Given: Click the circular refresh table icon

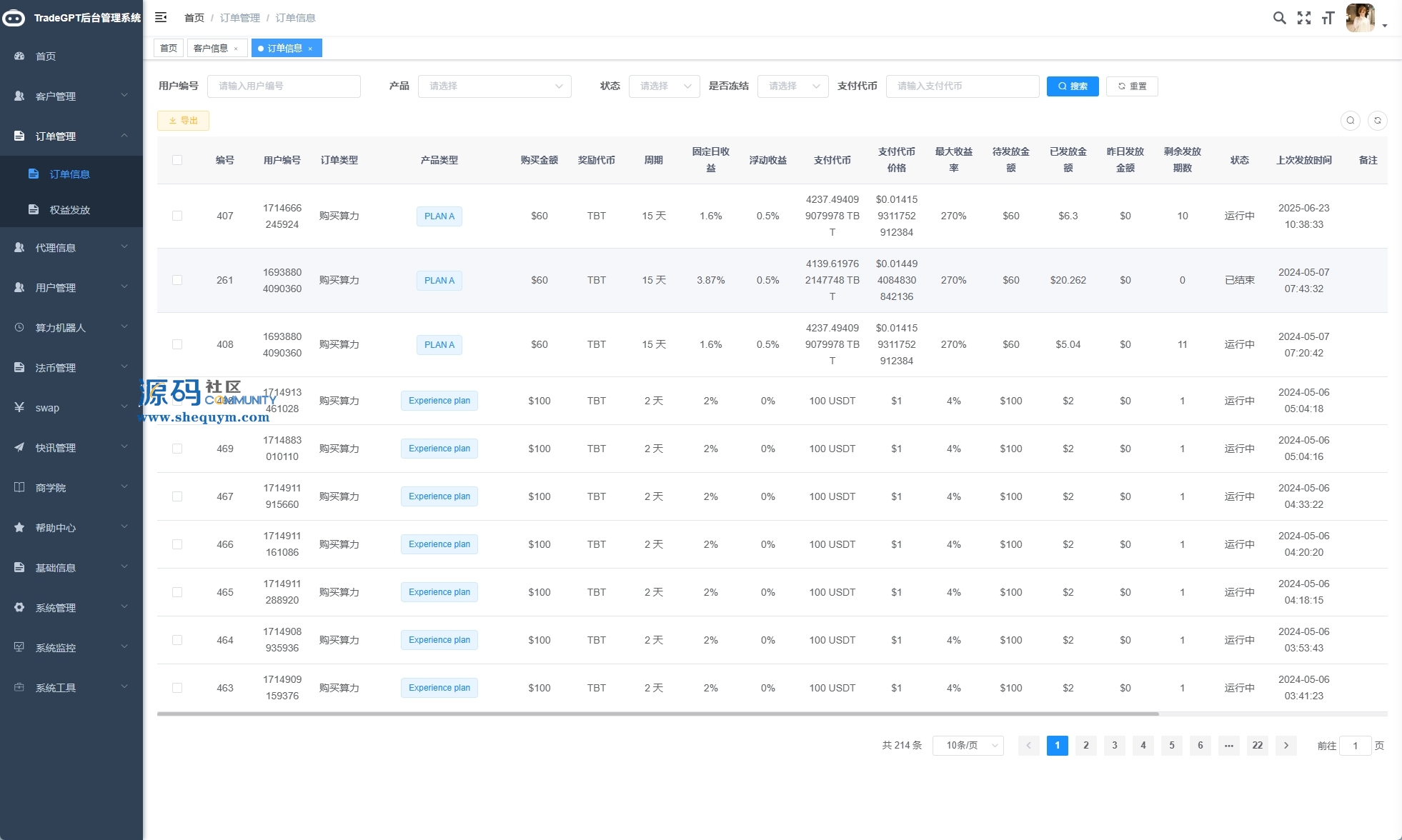Looking at the screenshot, I should tap(1377, 121).
